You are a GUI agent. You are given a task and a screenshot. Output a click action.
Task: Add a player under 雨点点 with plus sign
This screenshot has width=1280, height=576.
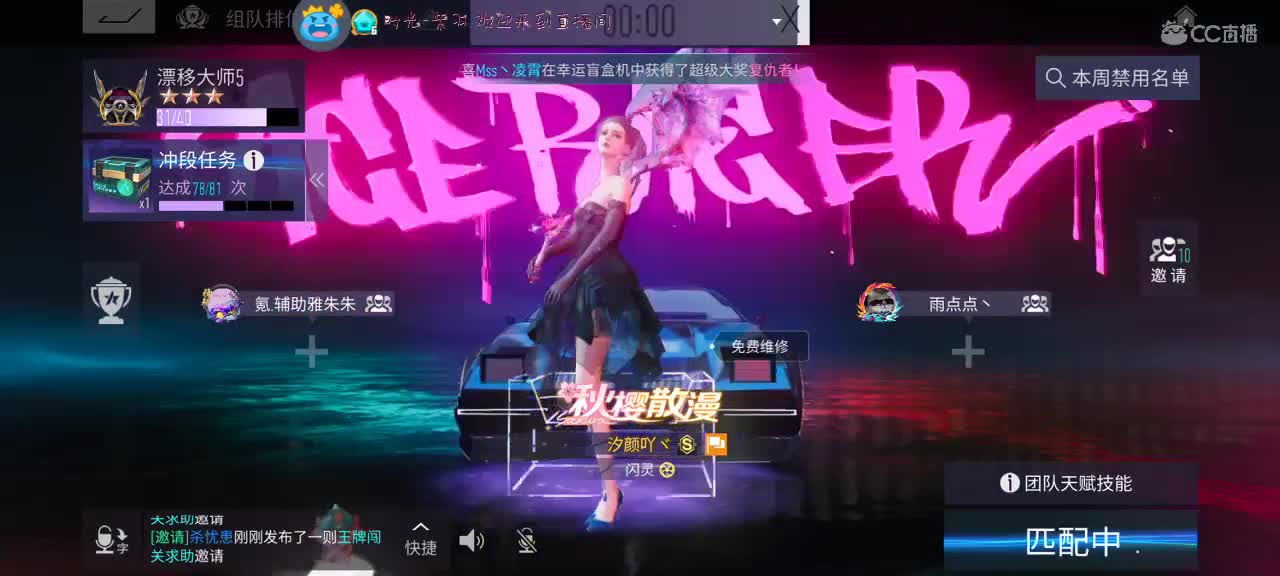pos(967,352)
